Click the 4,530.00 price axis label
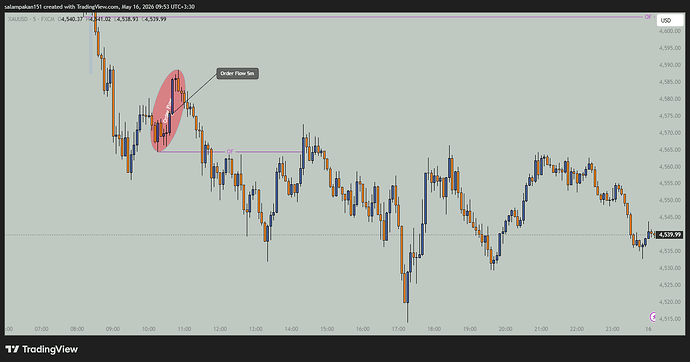Image resolution: width=690 pixels, height=362 pixels. click(x=670, y=268)
